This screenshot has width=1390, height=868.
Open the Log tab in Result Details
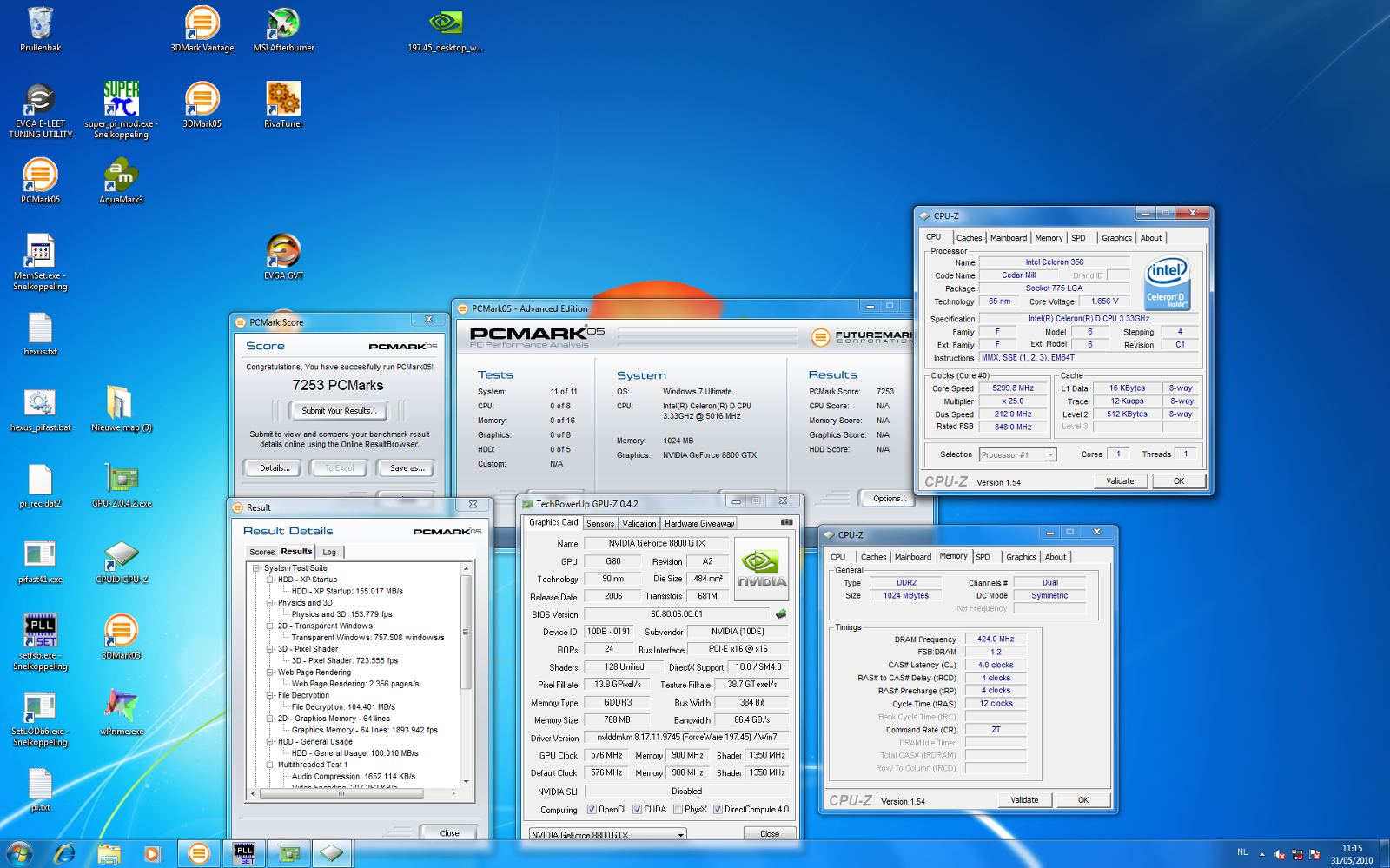coord(329,553)
